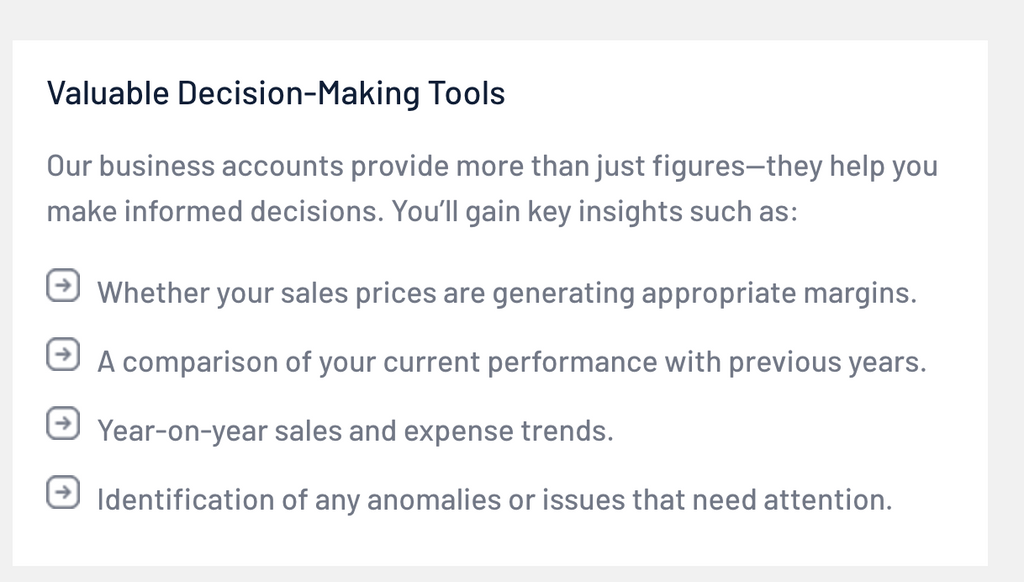
Task: Select the arrow icon beside Year-on-year sales item
Action: [x=62, y=423]
